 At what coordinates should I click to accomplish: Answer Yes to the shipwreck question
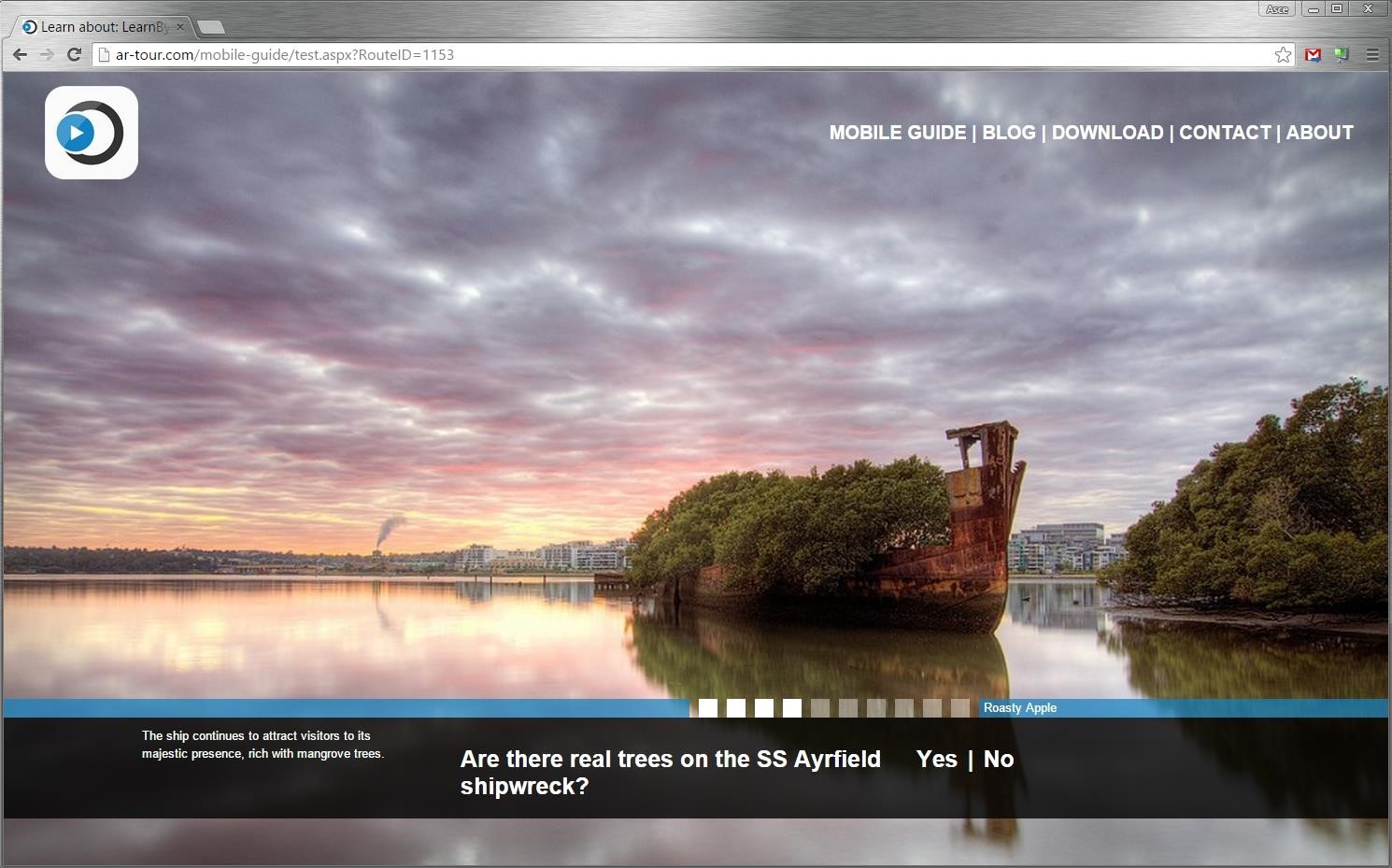click(x=936, y=759)
